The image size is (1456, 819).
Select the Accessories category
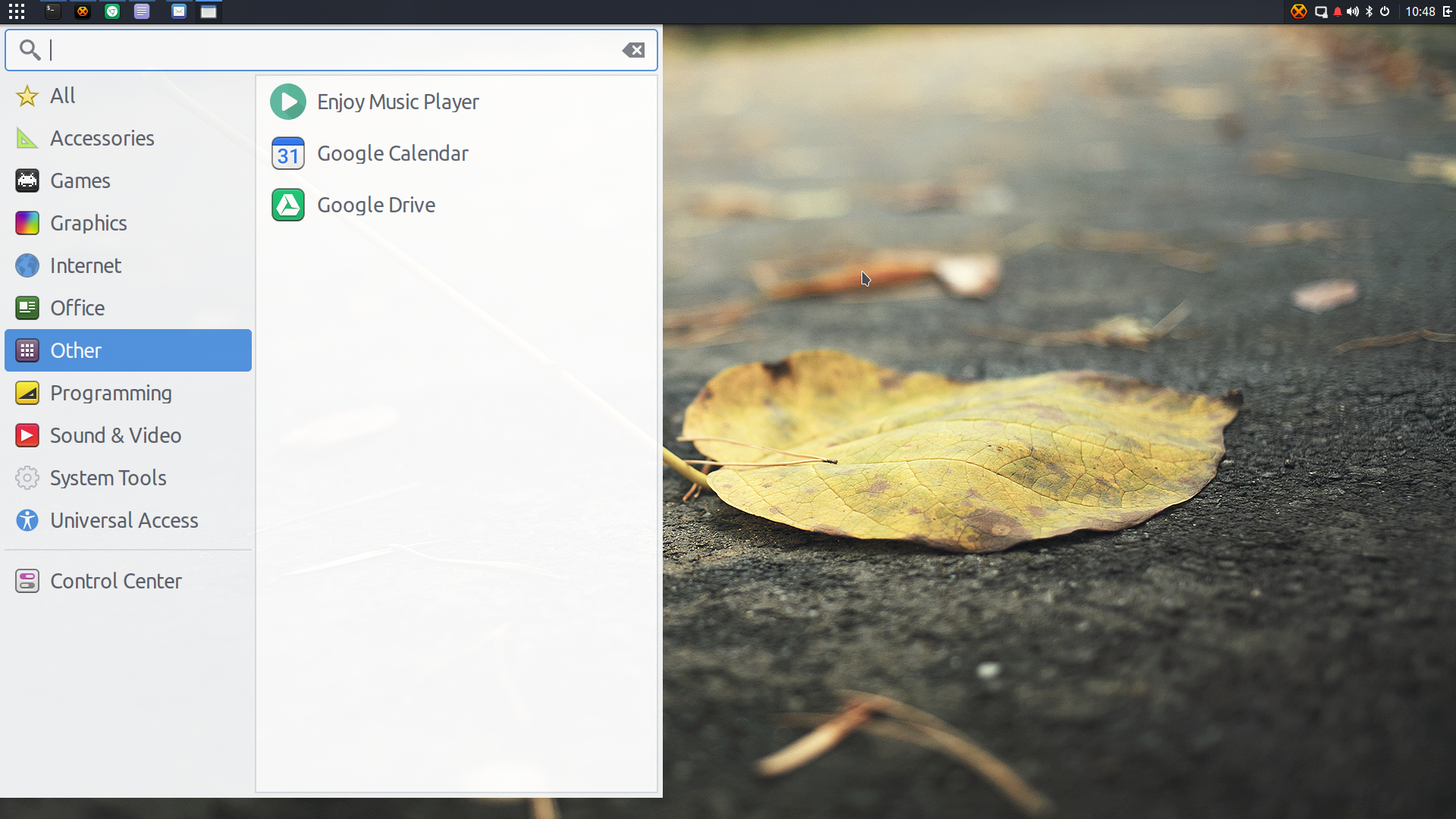coord(128,138)
